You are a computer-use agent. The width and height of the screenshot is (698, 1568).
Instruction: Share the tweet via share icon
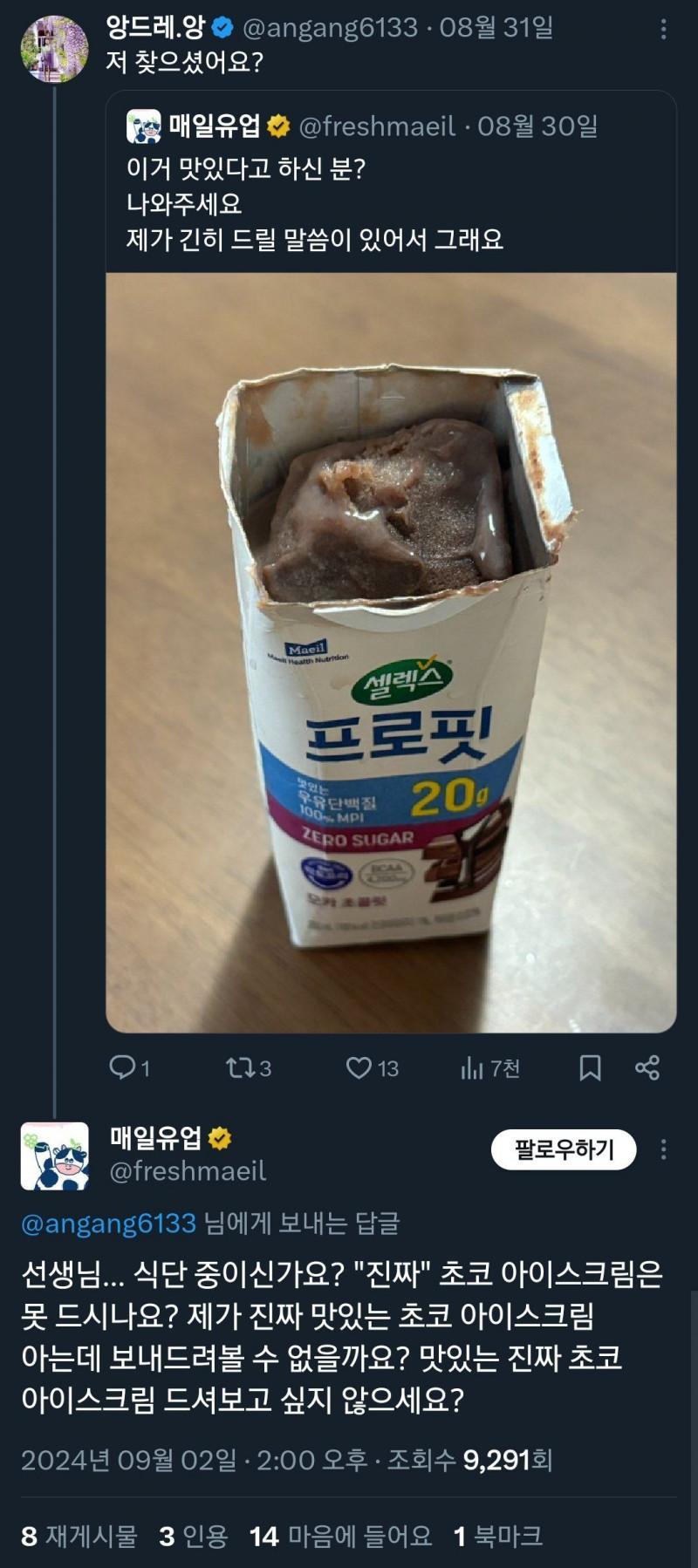647,1067
